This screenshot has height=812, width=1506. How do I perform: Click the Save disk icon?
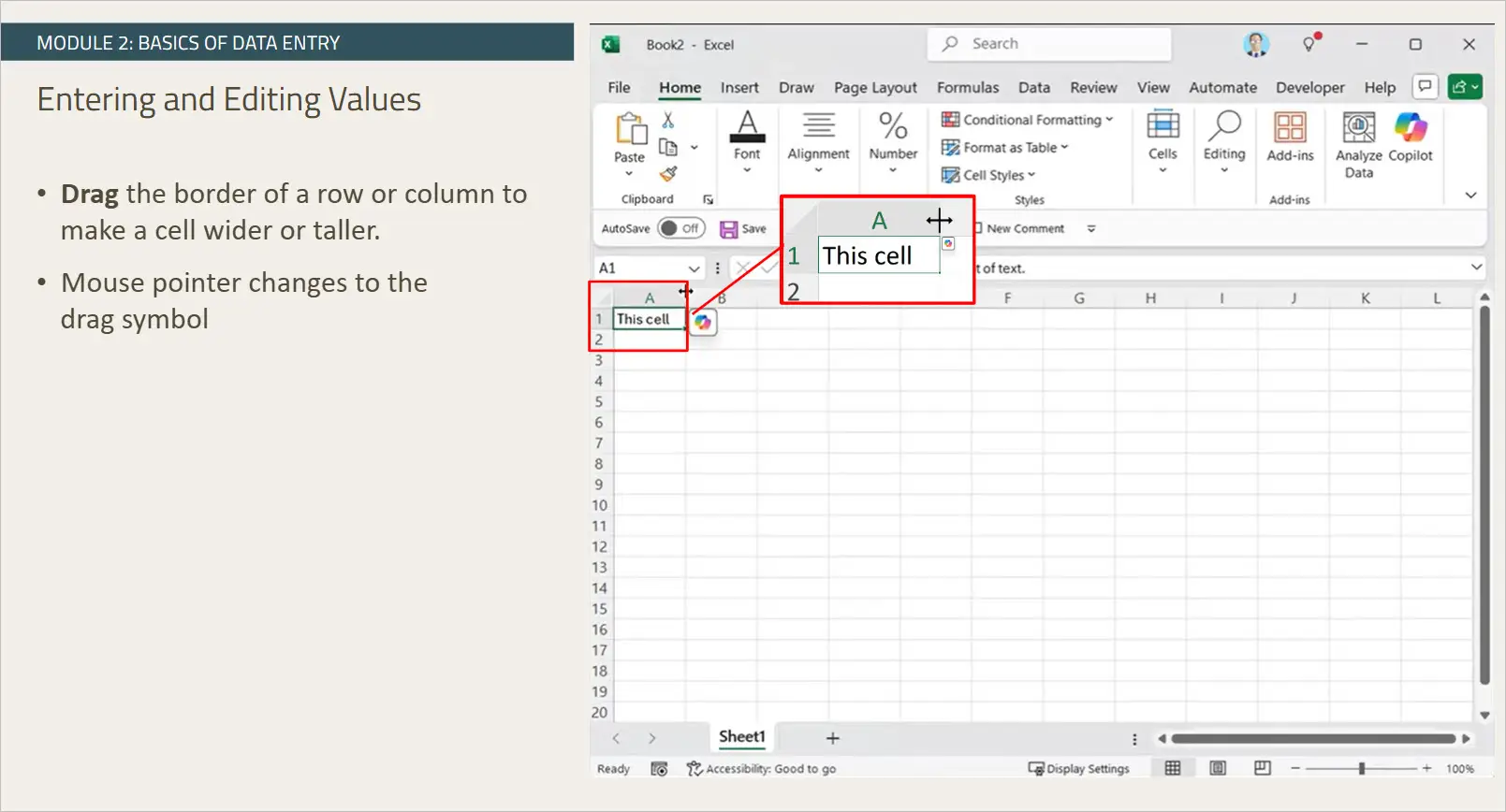tap(728, 229)
